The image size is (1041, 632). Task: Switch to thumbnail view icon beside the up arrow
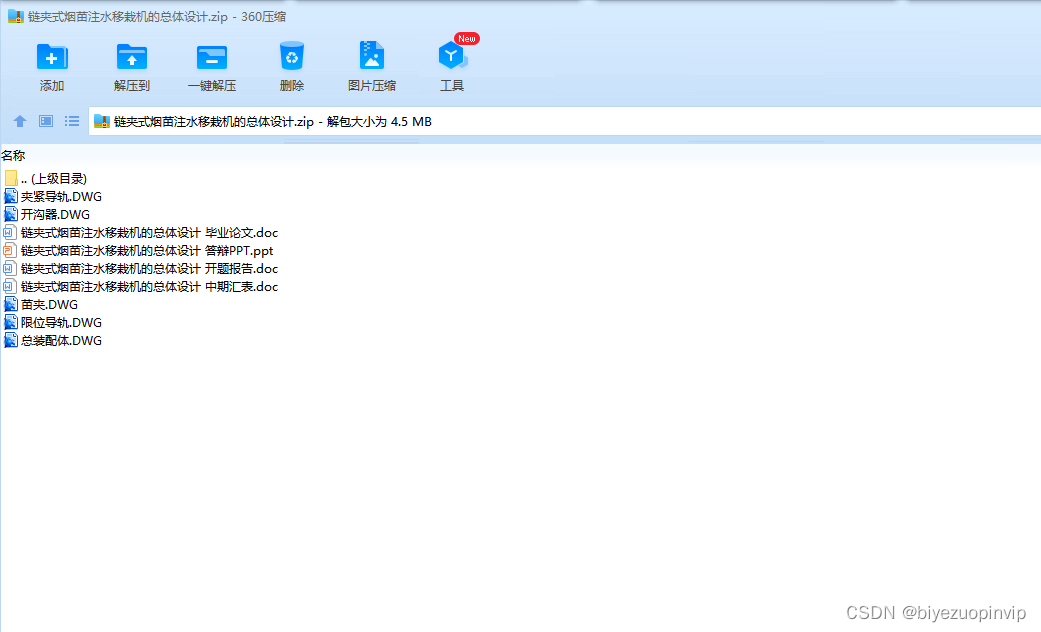point(46,121)
